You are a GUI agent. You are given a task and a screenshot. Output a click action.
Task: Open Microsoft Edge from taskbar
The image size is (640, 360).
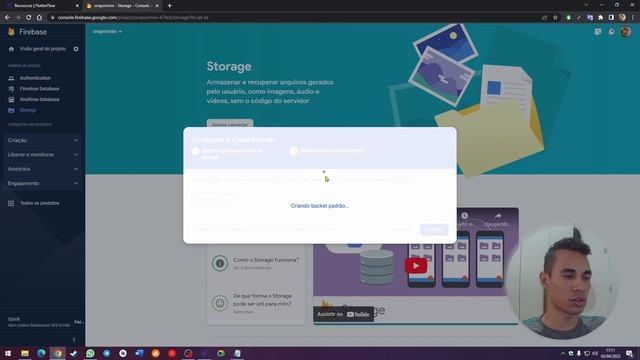pyautogui.click(x=41, y=353)
